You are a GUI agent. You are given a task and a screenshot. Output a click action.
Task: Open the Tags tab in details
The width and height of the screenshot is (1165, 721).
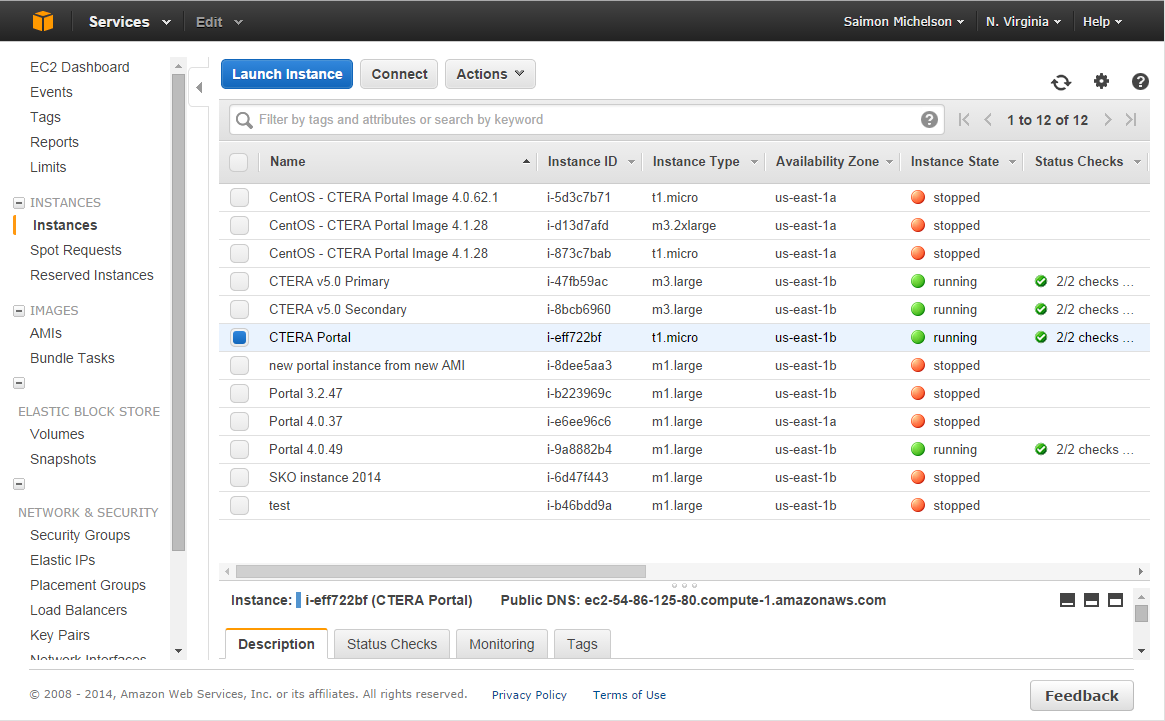point(582,644)
